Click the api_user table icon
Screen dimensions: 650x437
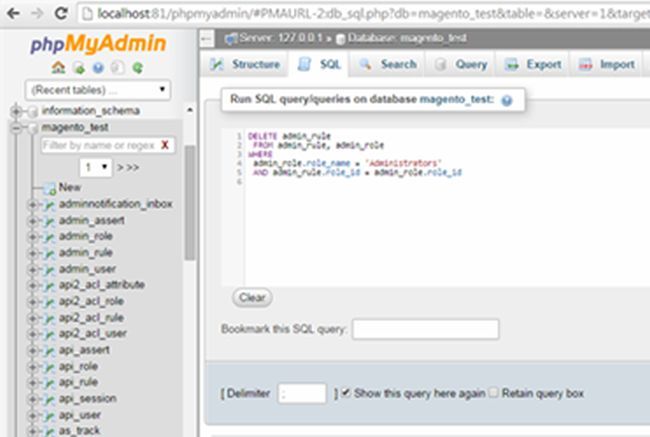coord(49,416)
